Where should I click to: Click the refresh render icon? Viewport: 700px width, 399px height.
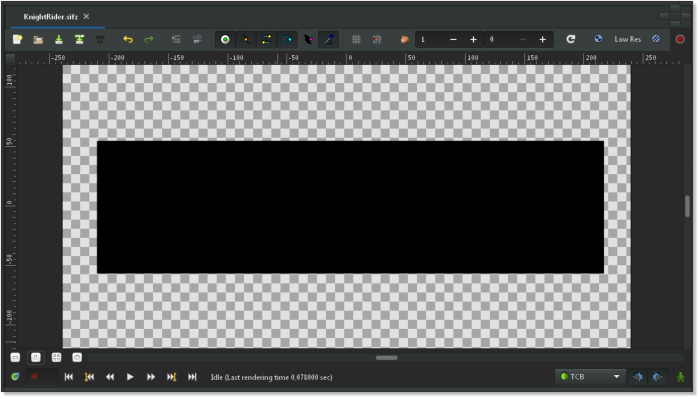pos(571,39)
